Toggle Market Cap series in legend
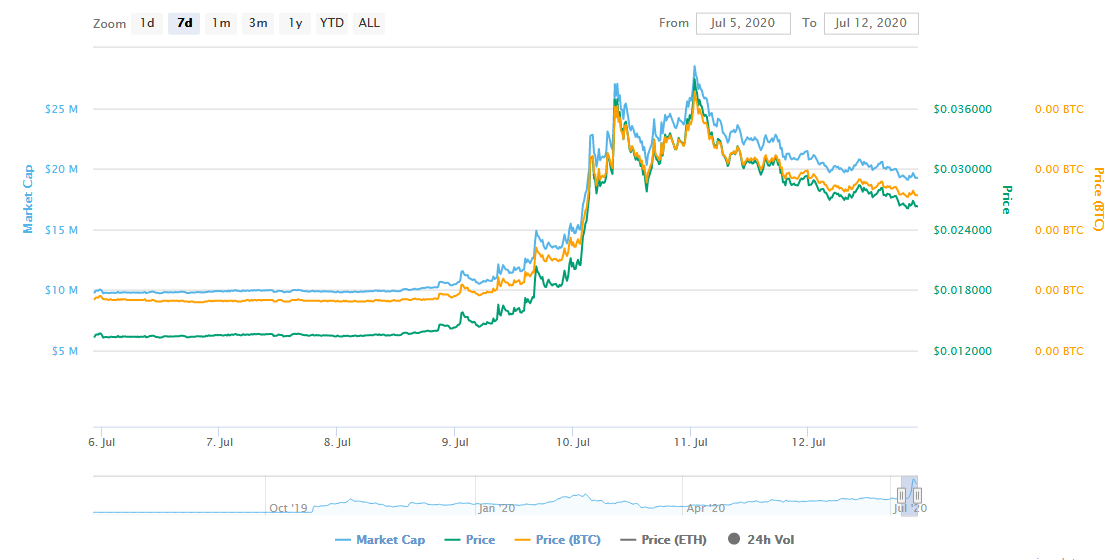The width and height of the screenshot is (1118, 560). pos(380,540)
